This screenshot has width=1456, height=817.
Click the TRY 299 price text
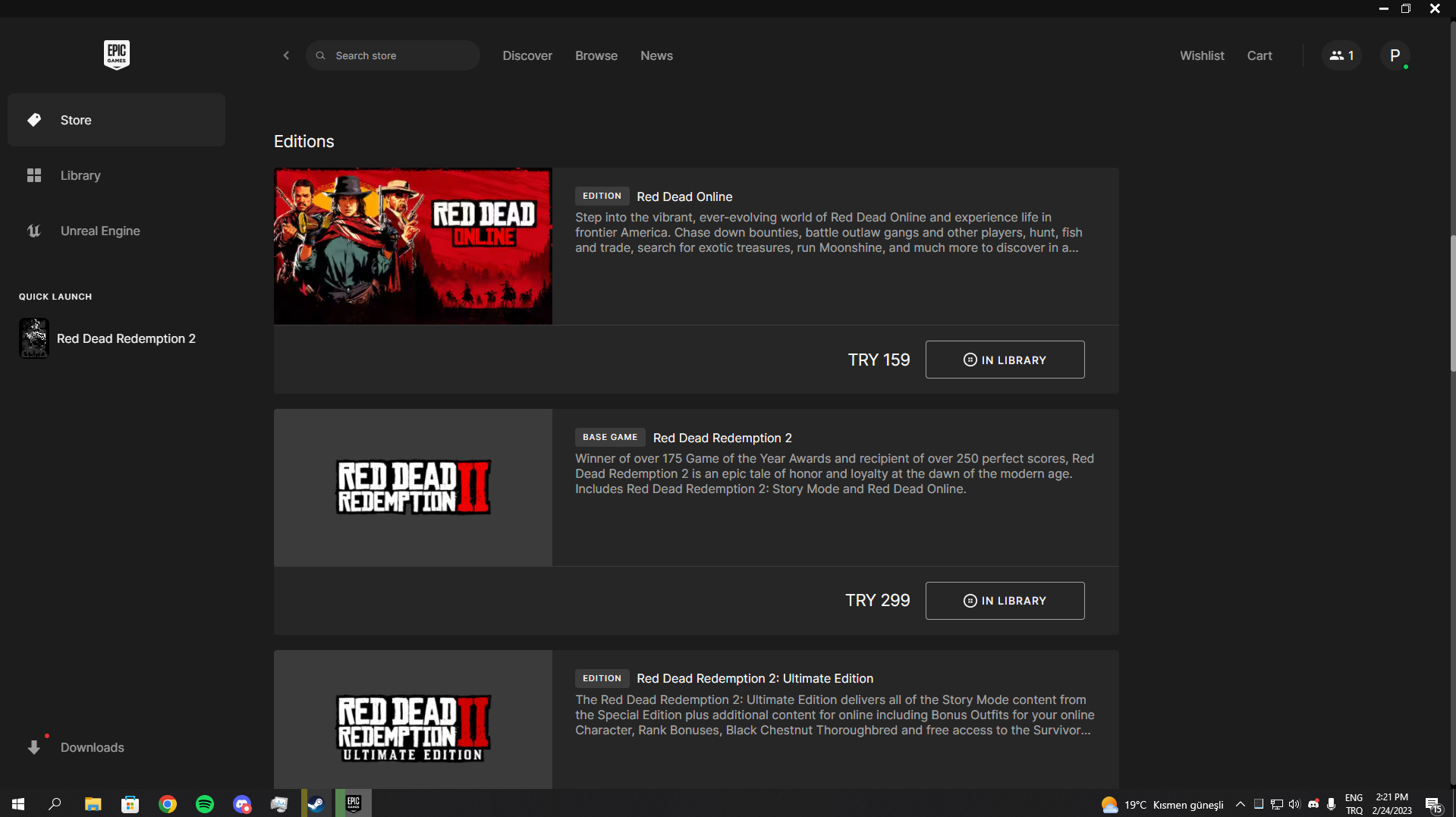(x=877, y=601)
